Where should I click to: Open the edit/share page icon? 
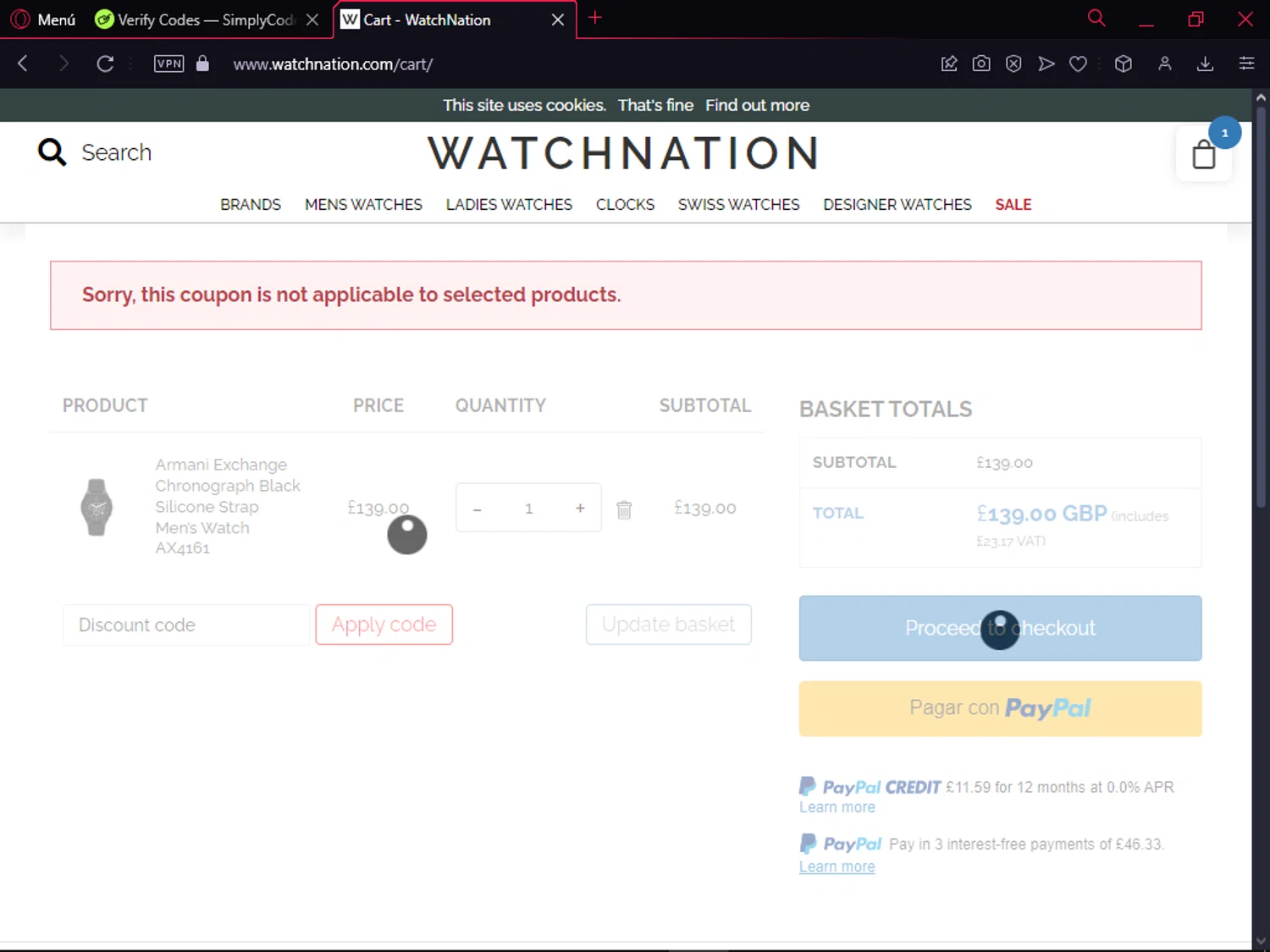coord(949,63)
